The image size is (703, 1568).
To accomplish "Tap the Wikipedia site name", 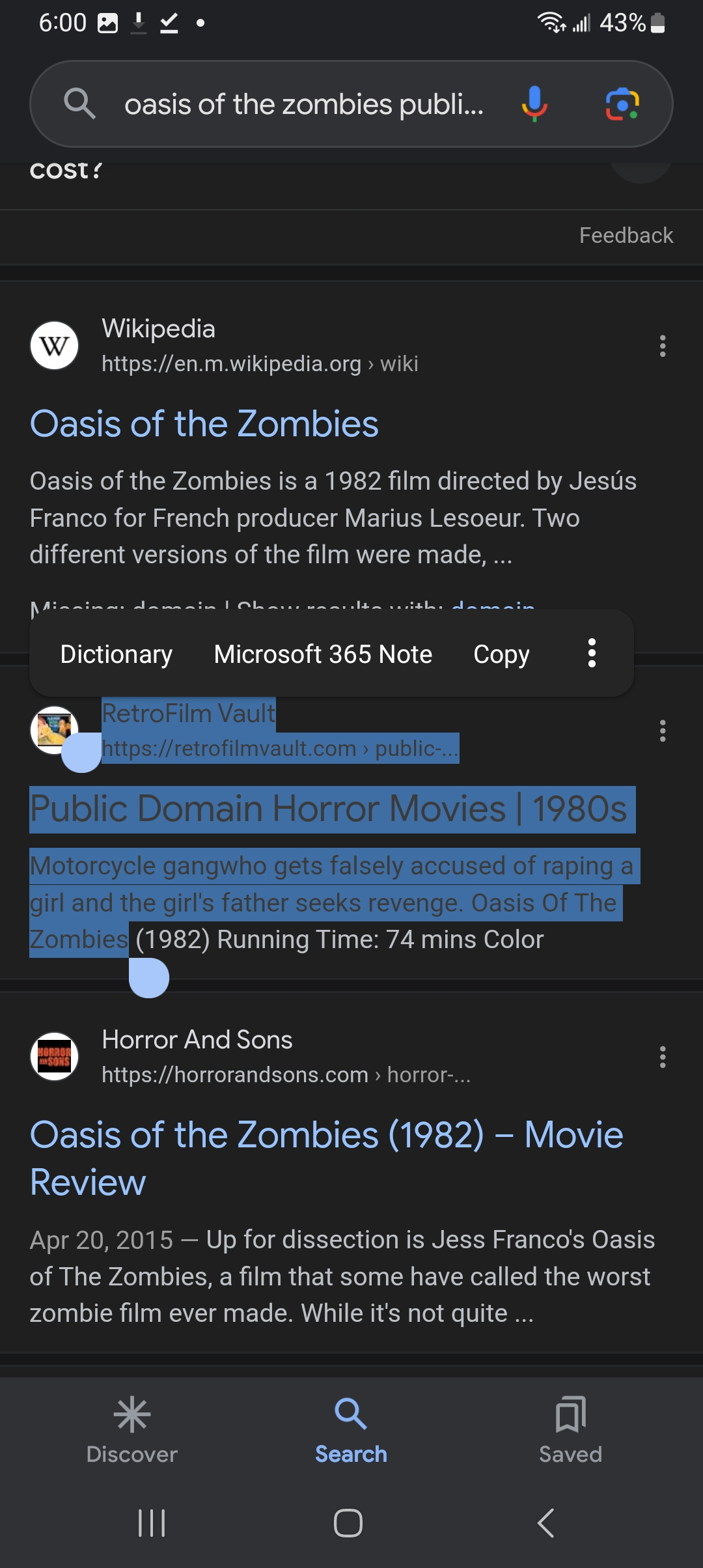I will tap(158, 328).
